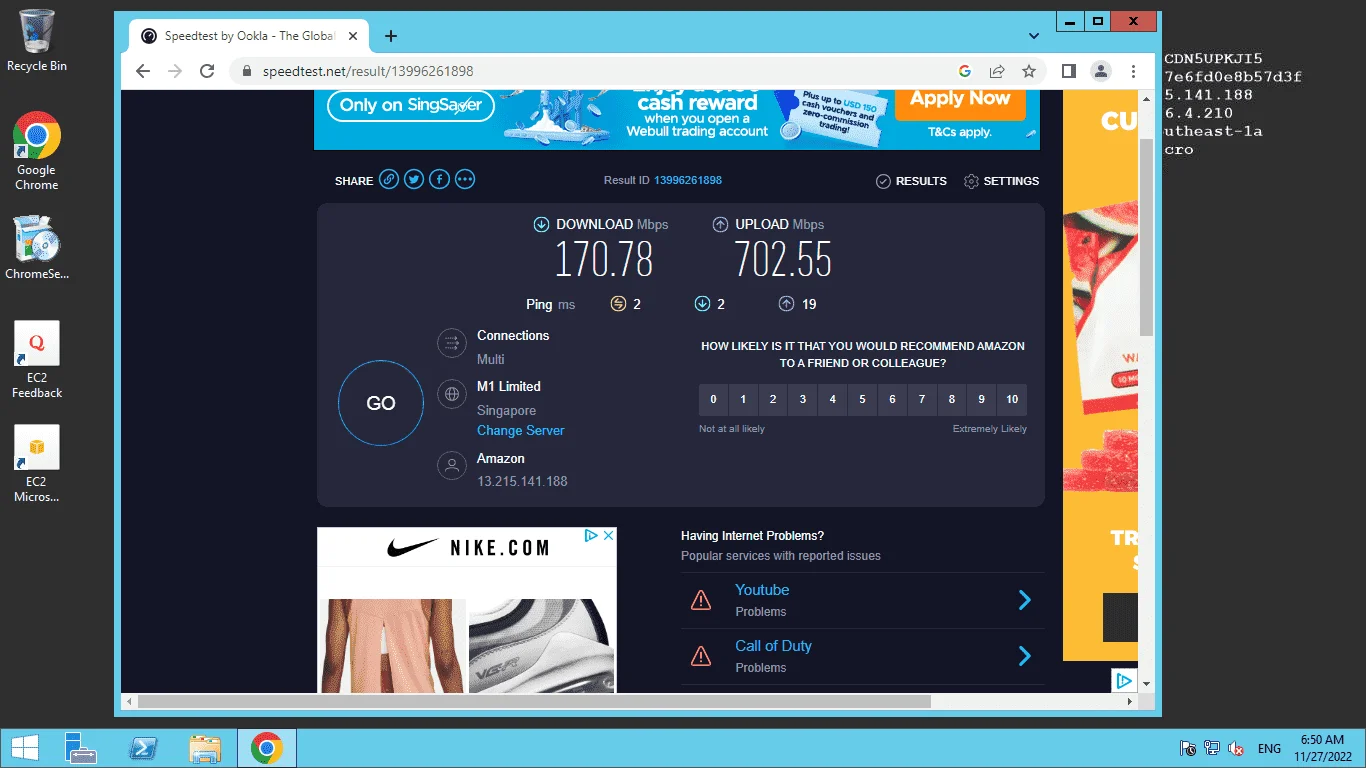Open Server Manager from the taskbar
1366x768 pixels.
coord(80,748)
